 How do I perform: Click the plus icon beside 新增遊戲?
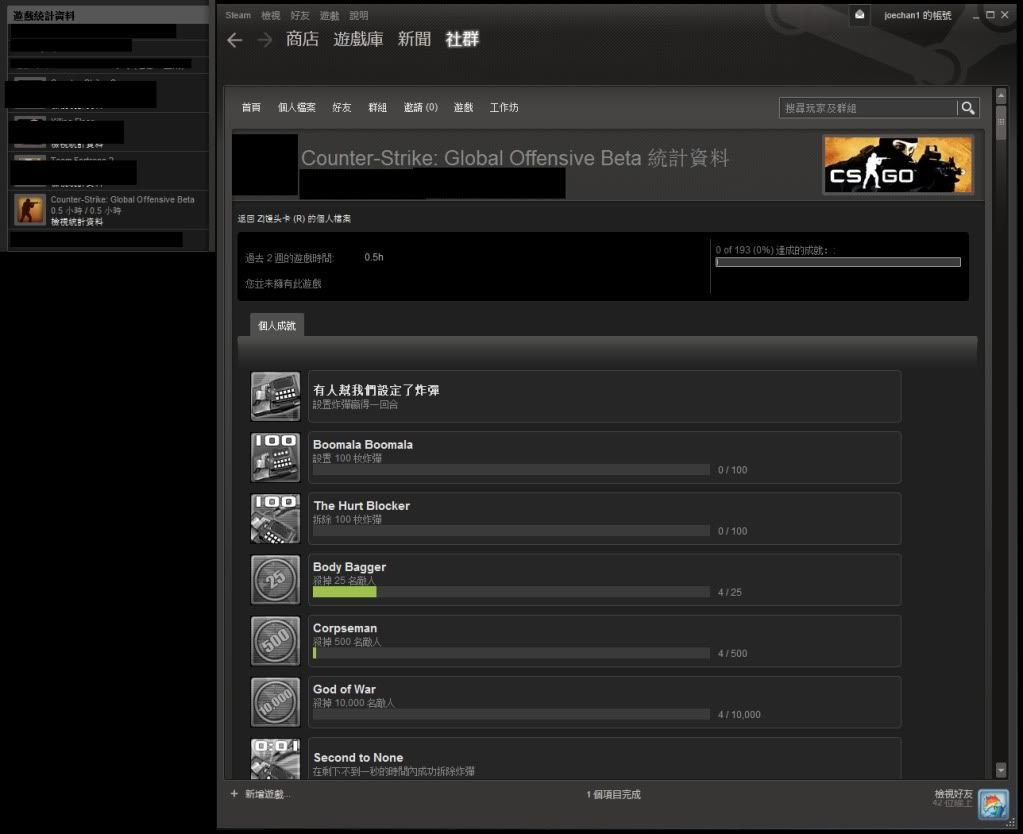pos(234,794)
